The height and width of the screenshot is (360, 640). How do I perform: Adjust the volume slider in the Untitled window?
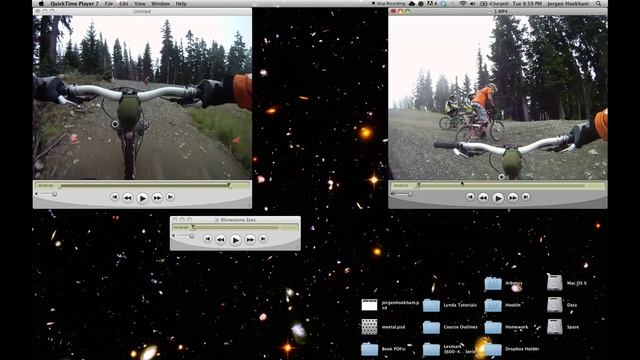[x=47, y=194]
